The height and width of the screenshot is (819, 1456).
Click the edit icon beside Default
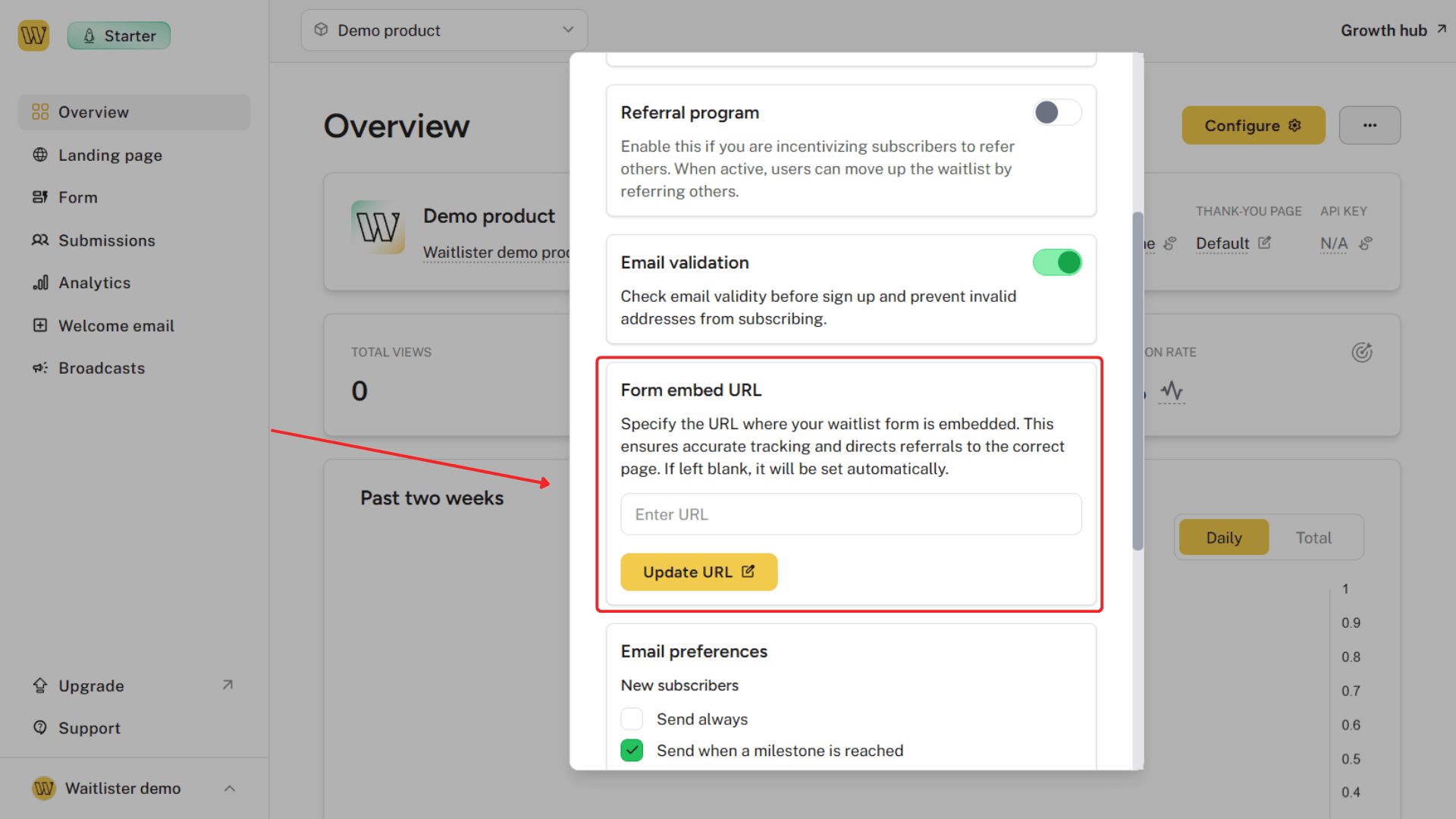1264,243
